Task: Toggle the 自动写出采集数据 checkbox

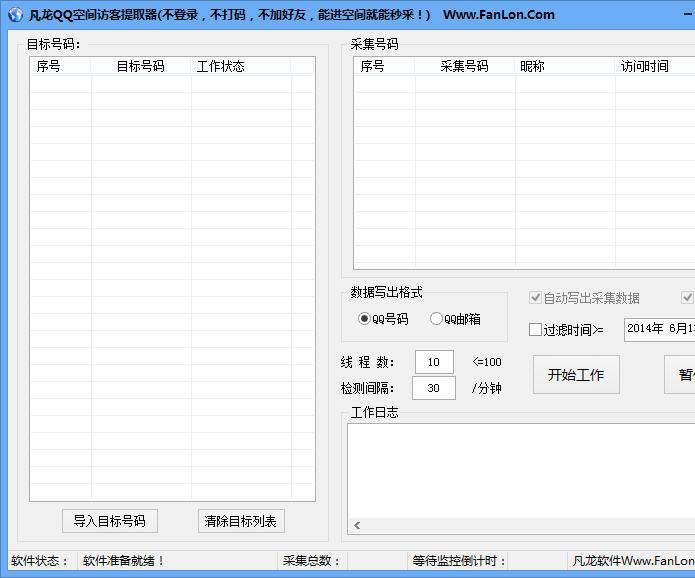Action: pos(536,298)
